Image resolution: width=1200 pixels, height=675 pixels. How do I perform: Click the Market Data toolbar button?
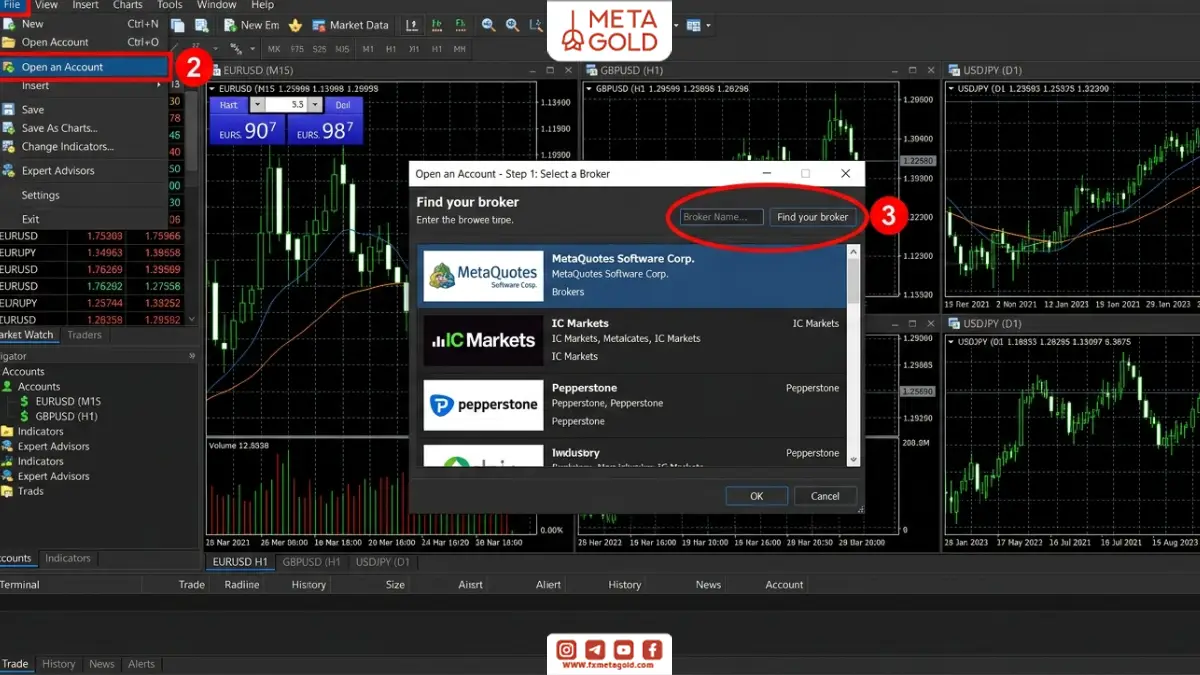(x=350, y=25)
